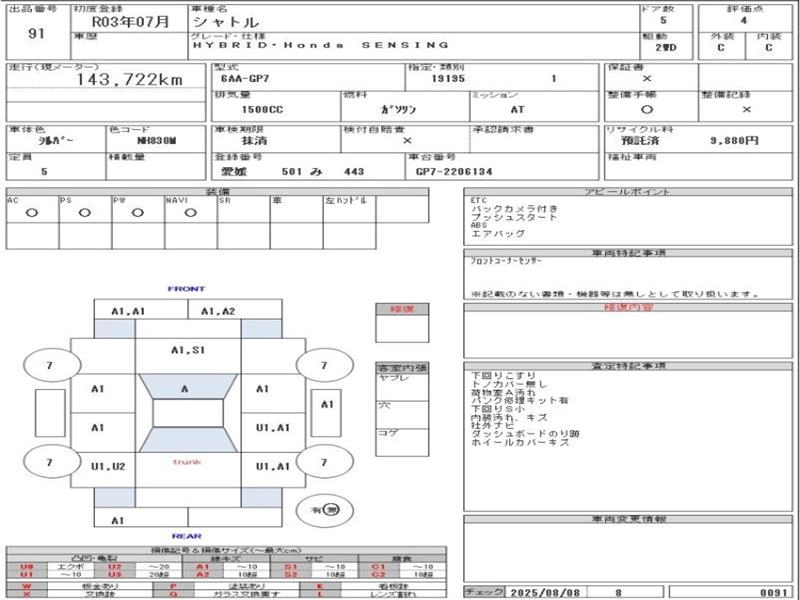Click the displacement value 1500CC
The image size is (800, 600).
coord(262,110)
